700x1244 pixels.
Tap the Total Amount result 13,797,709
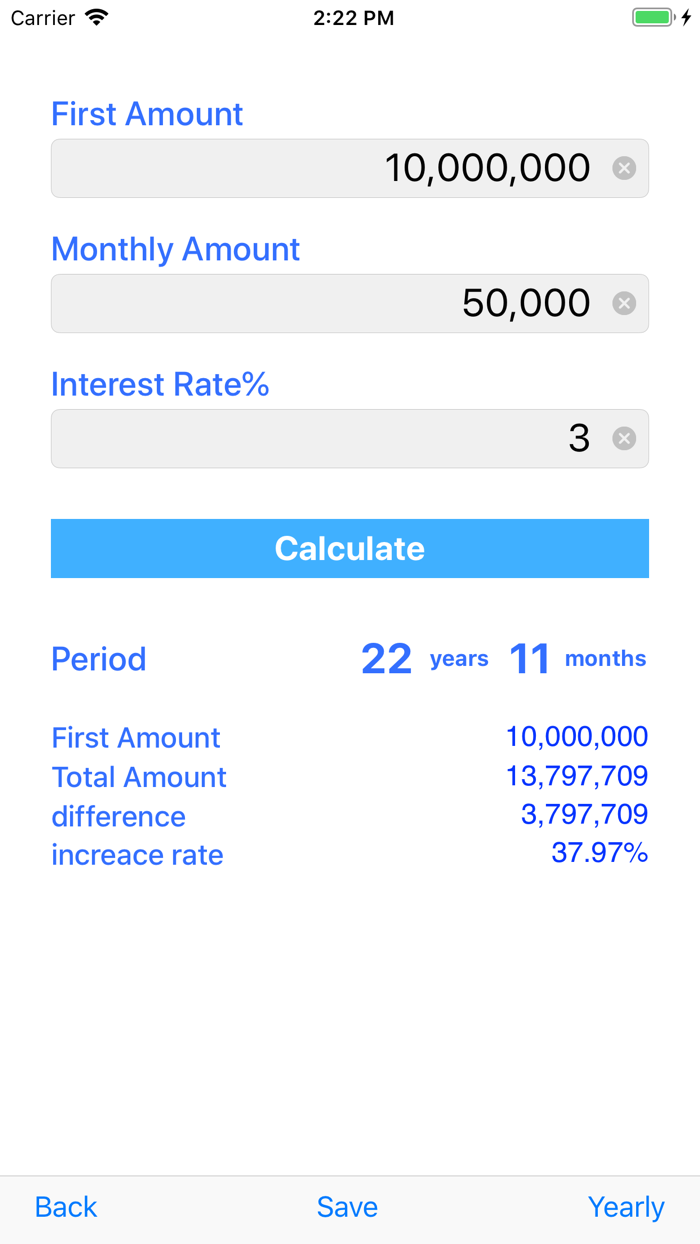coord(577,776)
